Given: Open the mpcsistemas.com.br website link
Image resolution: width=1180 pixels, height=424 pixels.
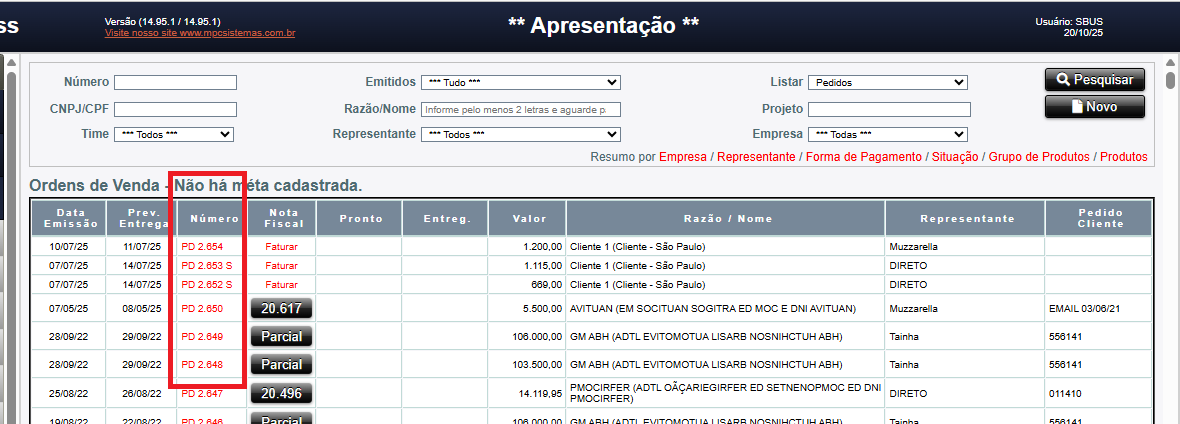Looking at the screenshot, I should (200, 33).
